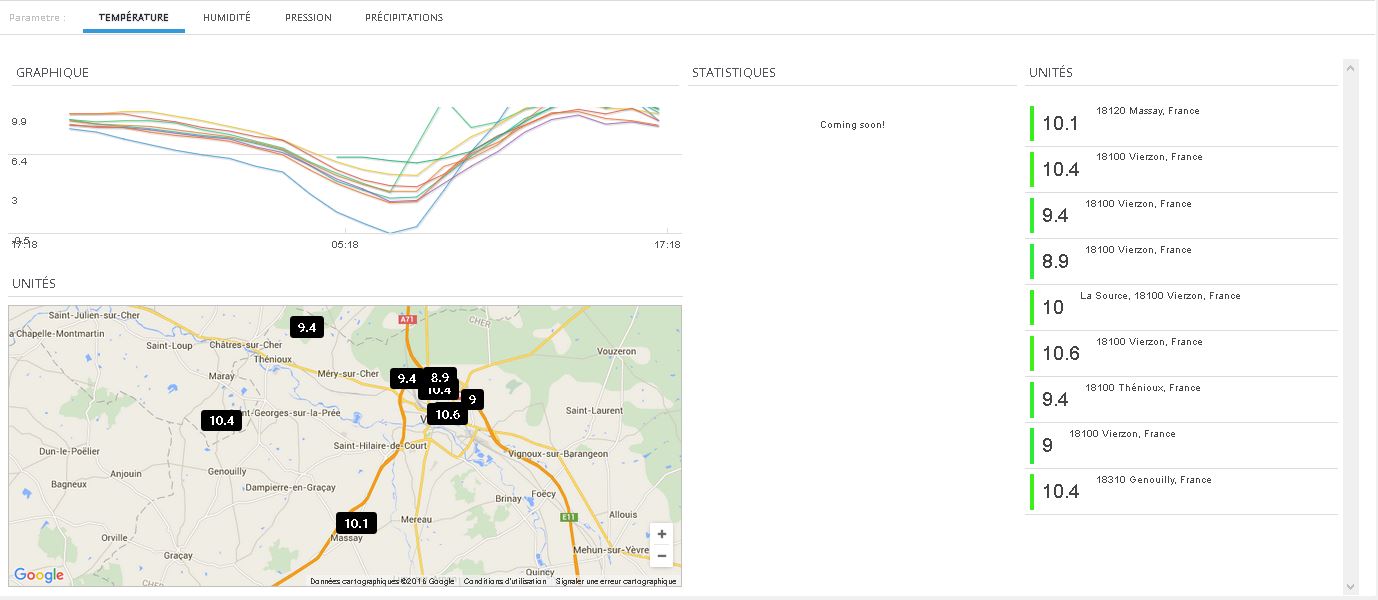
Task: Click Saint-Loup town label on map
Action: (x=169, y=346)
